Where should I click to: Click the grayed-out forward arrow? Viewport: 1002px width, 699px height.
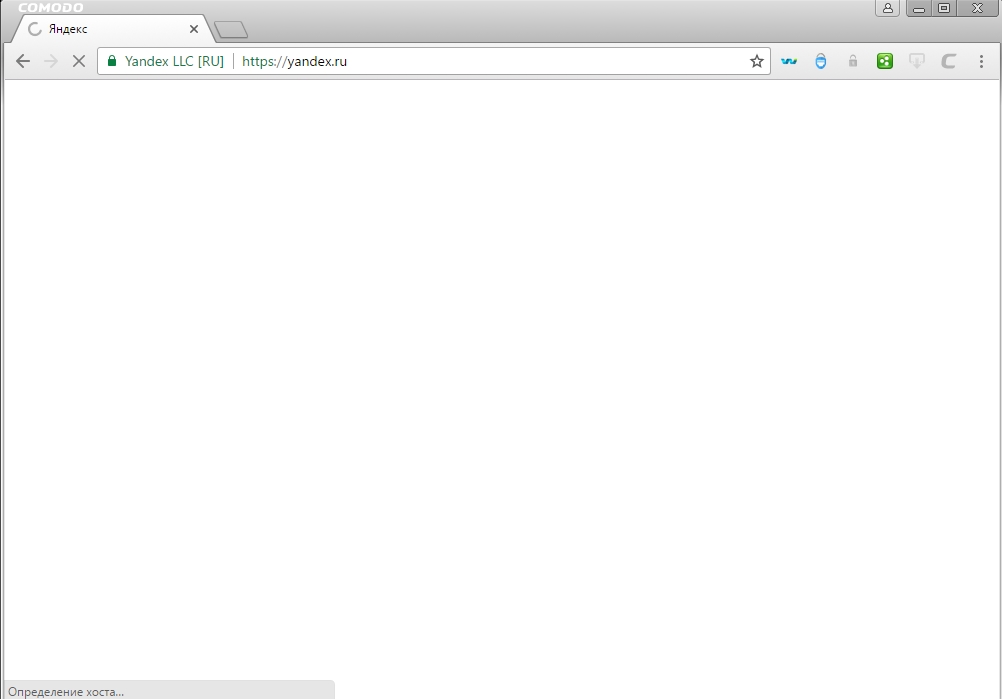click(51, 61)
